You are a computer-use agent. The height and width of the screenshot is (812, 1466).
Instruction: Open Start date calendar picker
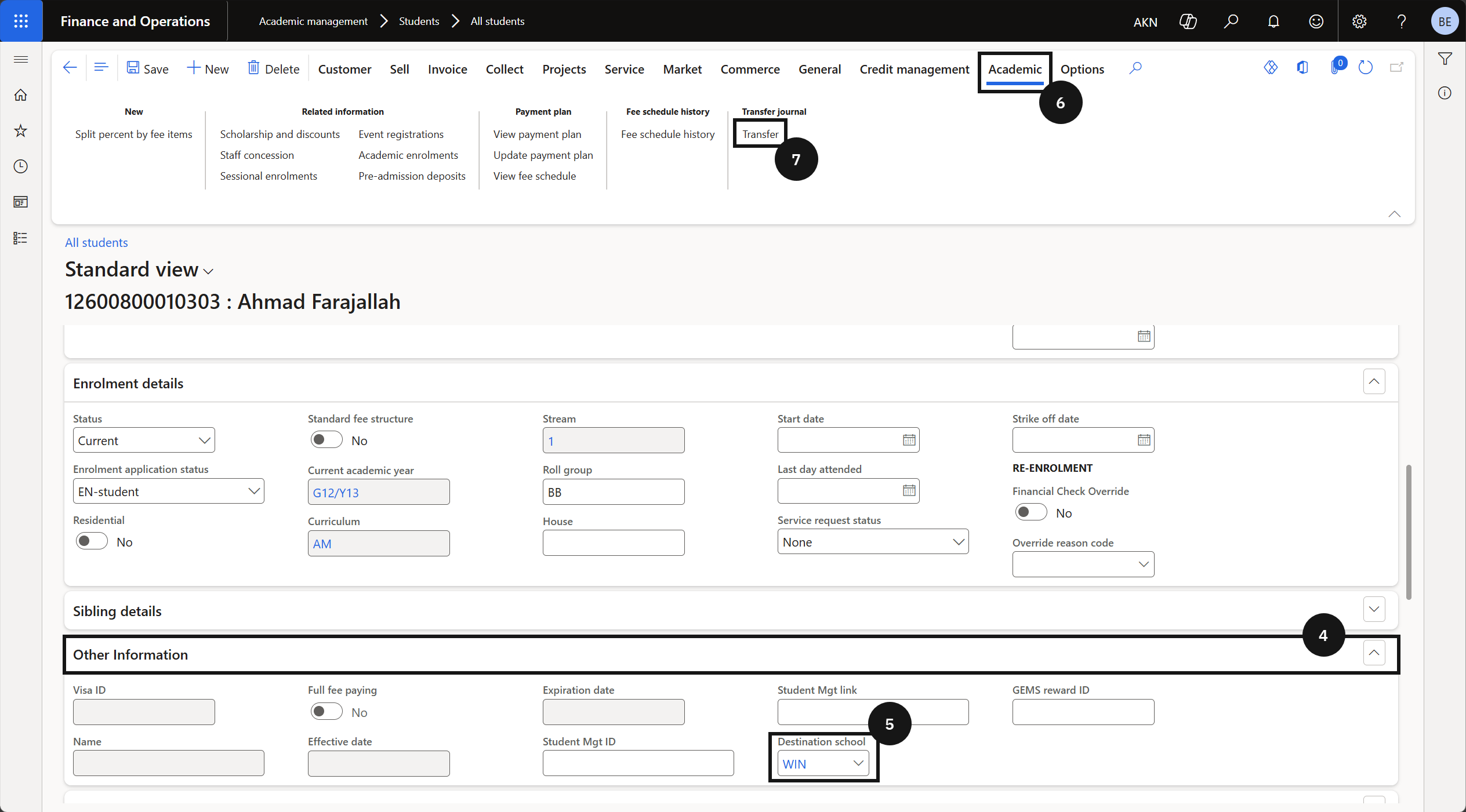909,440
